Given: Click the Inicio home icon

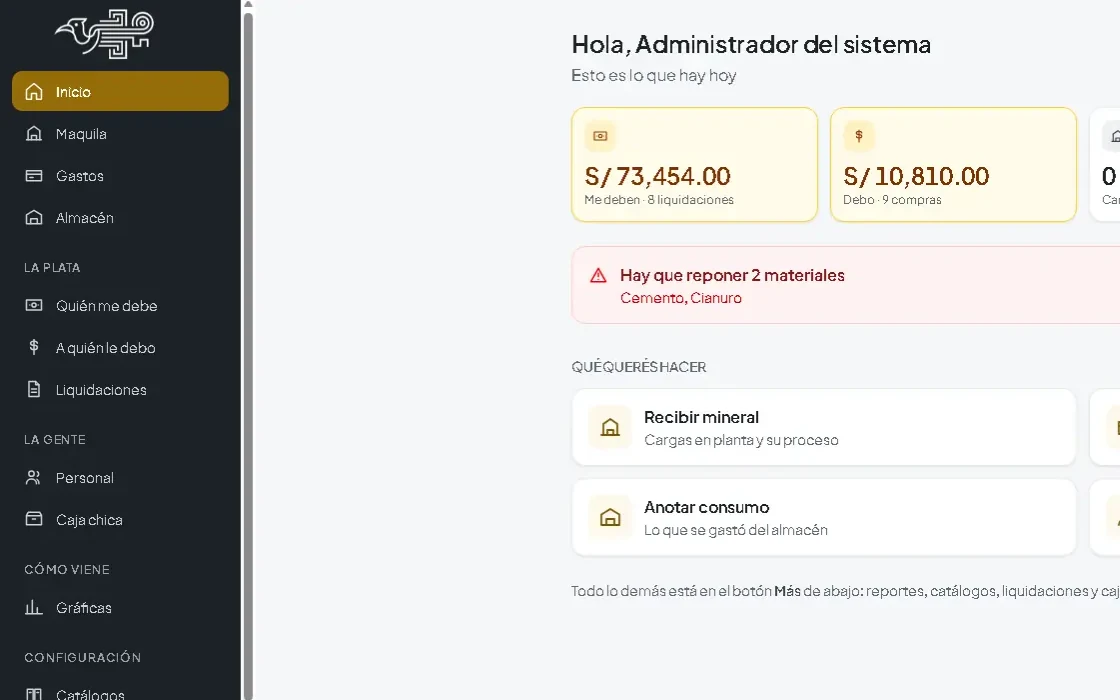Looking at the screenshot, I should pyautogui.click(x=34, y=91).
